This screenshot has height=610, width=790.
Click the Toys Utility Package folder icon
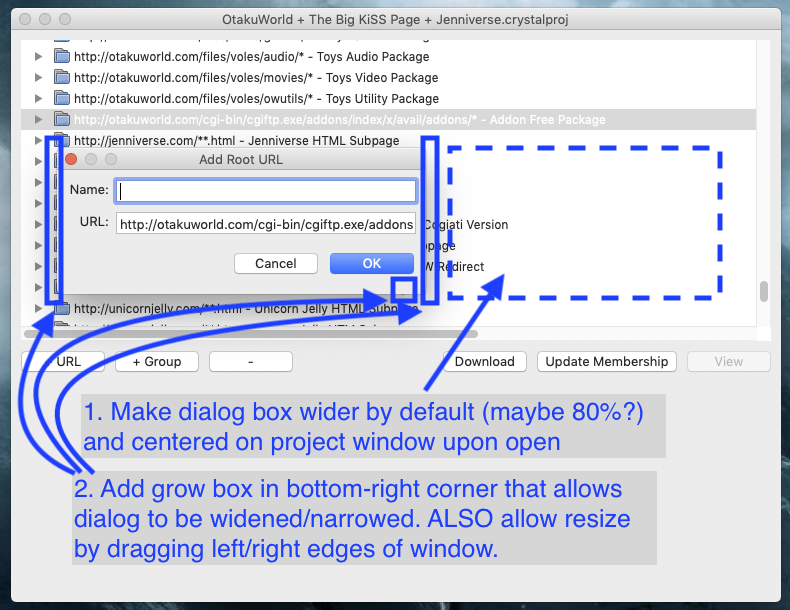click(61, 98)
